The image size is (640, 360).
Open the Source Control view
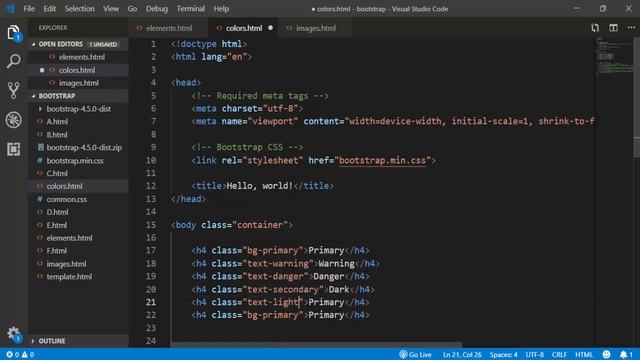tap(13, 90)
